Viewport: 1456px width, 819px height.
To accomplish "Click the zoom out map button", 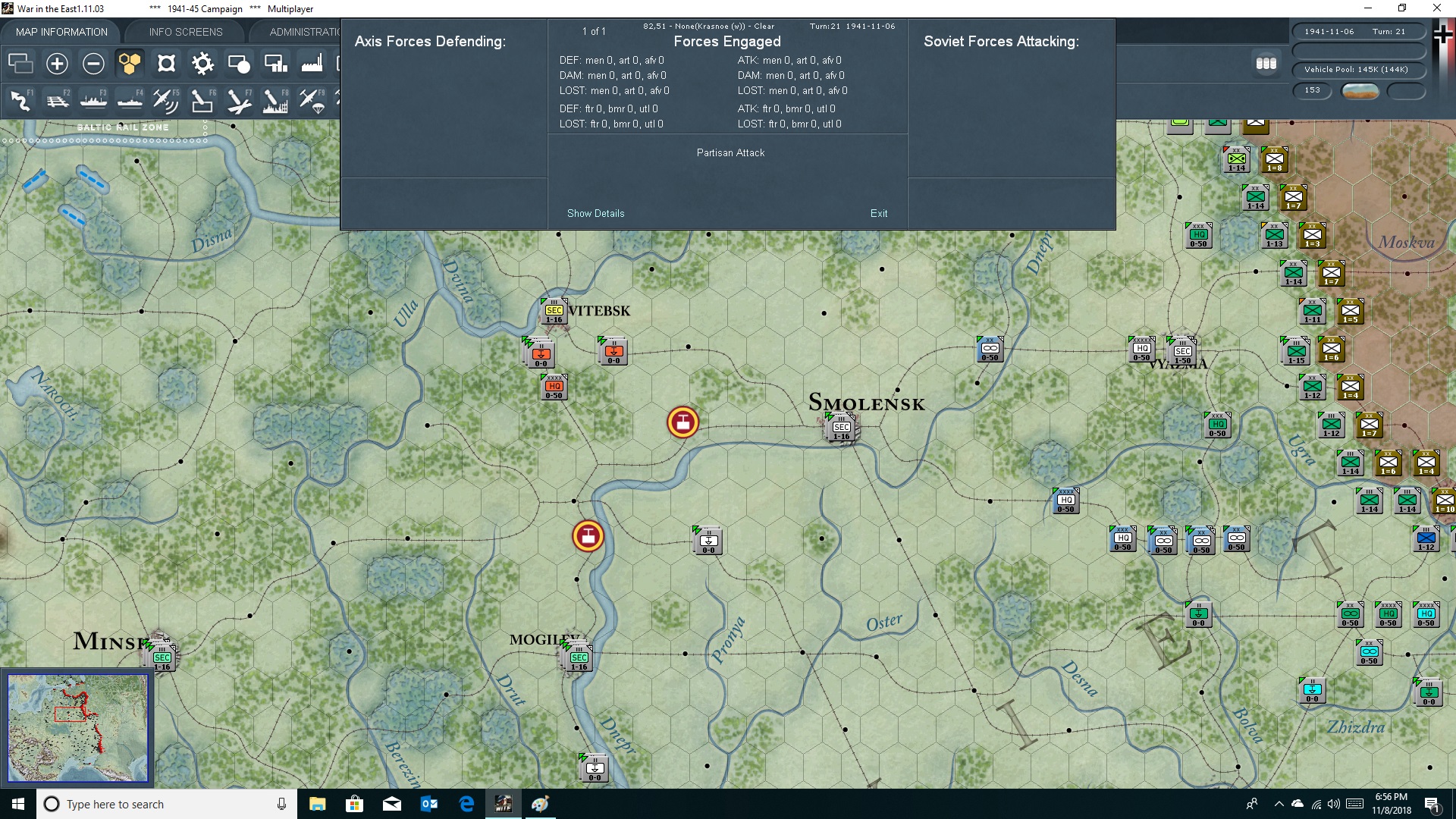I will click(93, 64).
